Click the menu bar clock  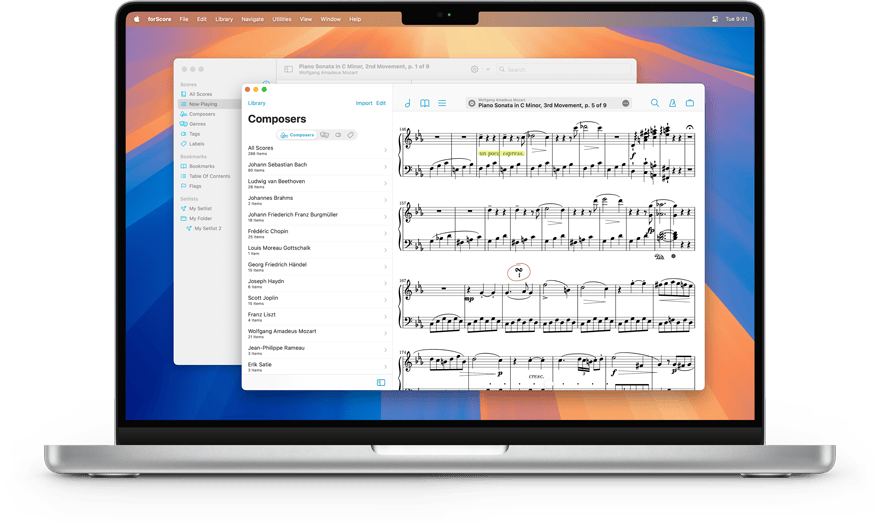coord(736,19)
